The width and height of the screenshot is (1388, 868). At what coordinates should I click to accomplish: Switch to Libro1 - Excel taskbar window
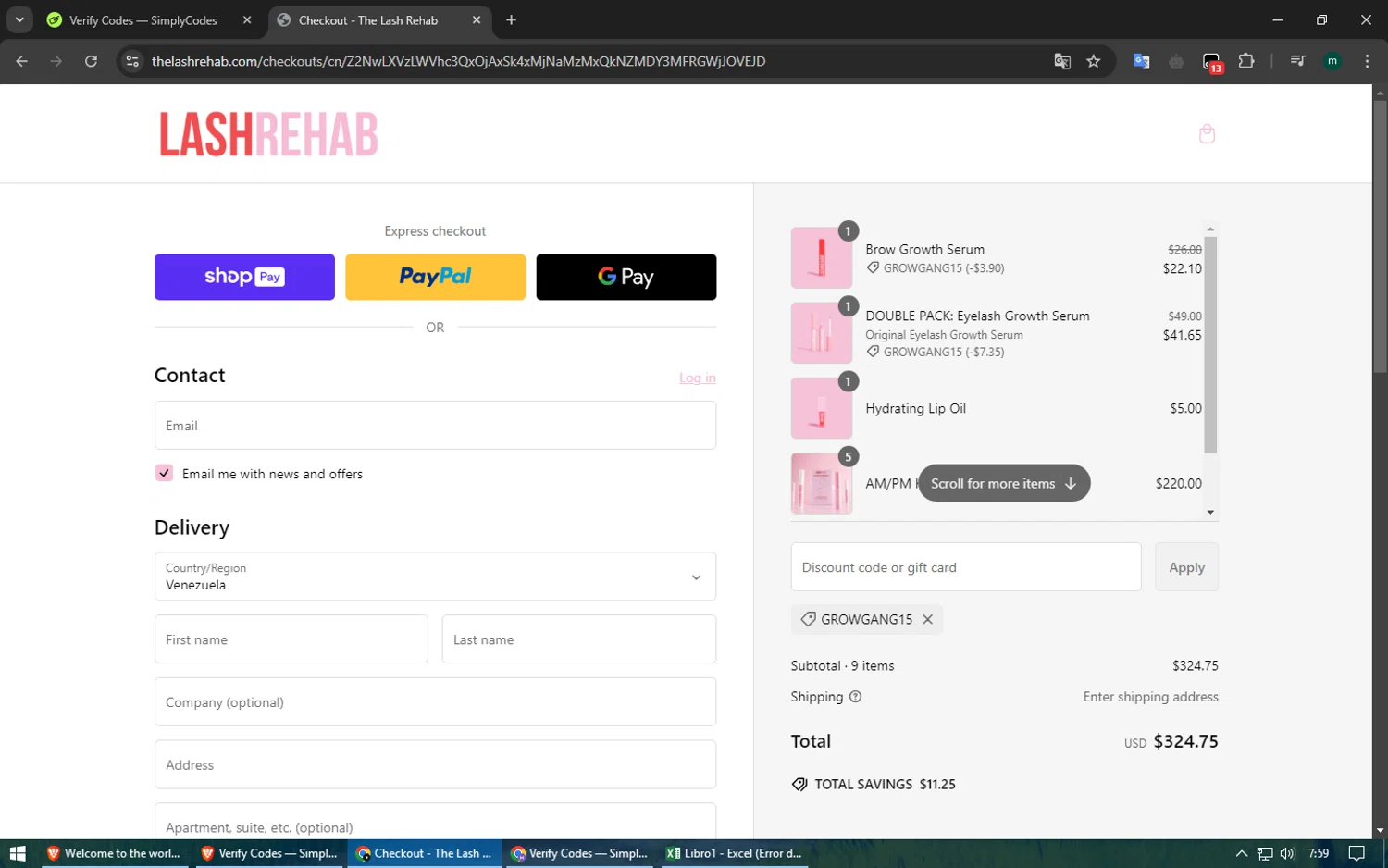734,853
